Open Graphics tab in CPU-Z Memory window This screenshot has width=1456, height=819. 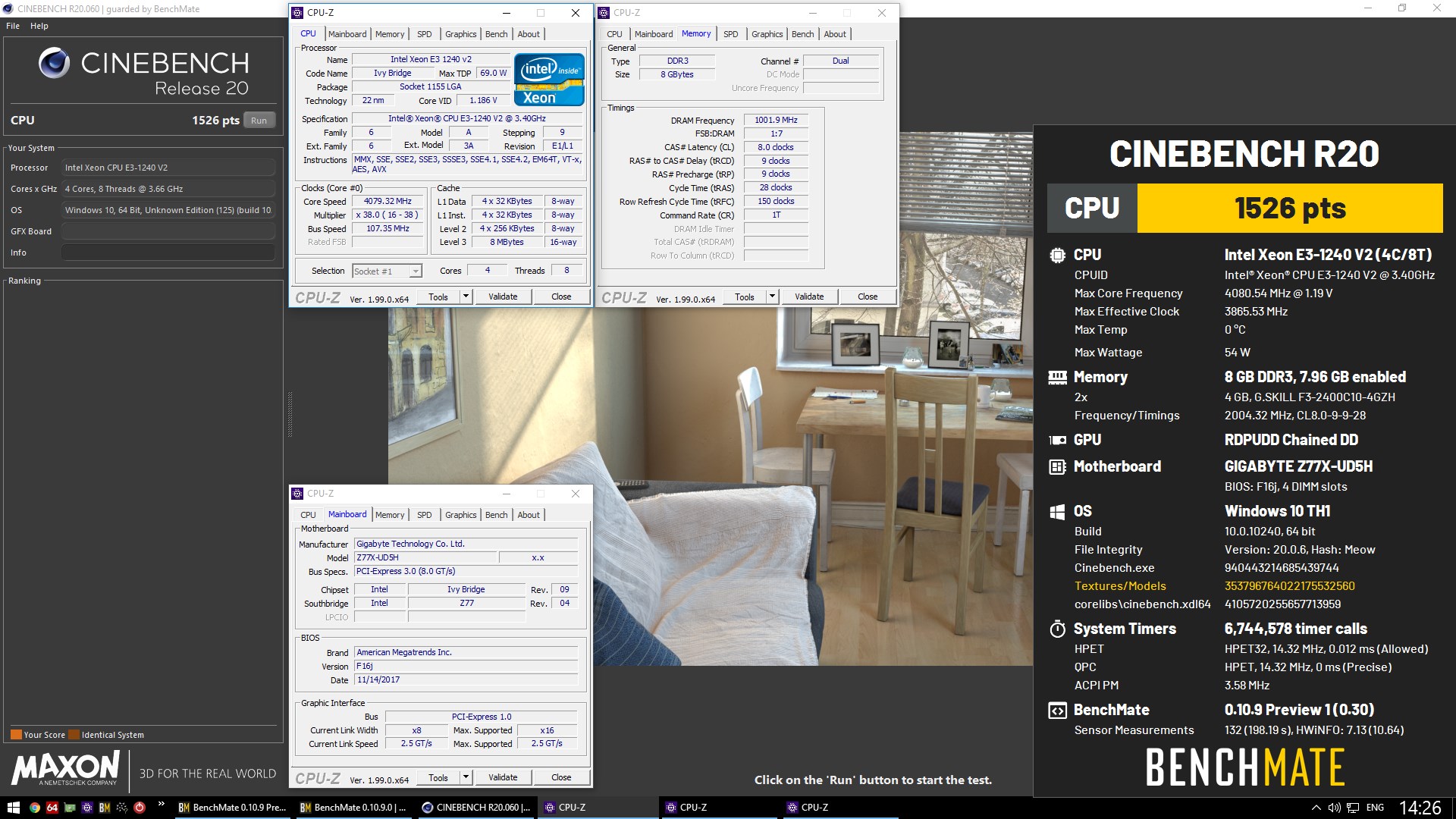click(x=767, y=34)
